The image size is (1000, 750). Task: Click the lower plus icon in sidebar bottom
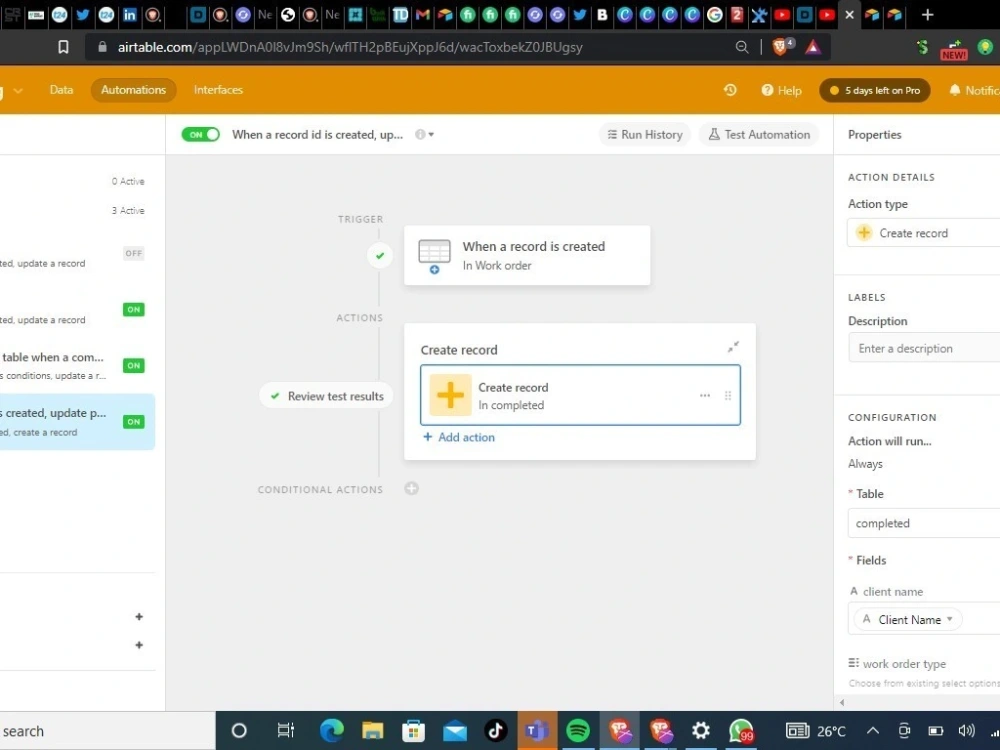click(x=139, y=645)
